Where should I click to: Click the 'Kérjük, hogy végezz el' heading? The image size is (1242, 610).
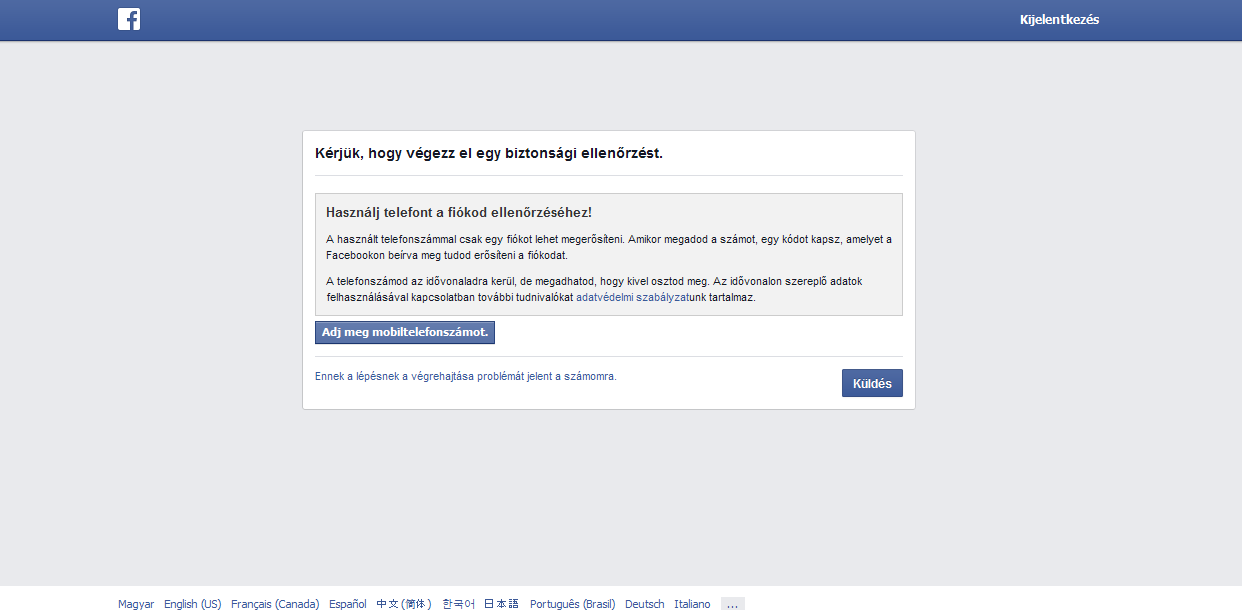(x=489, y=153)
